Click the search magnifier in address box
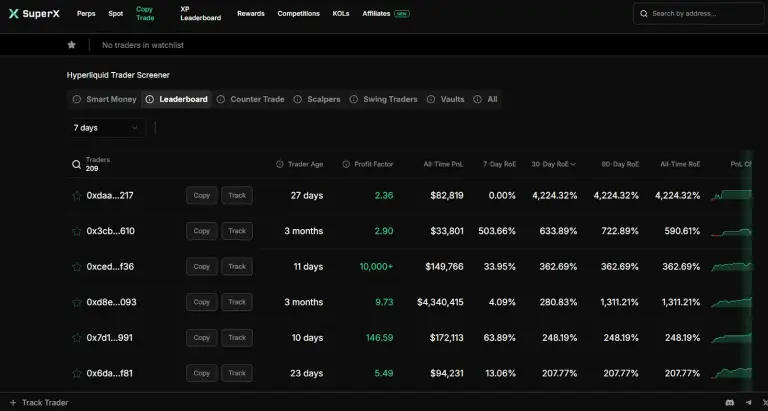Image resolution: width=768 pixels, height=411 pixels. tap(644, 14)
